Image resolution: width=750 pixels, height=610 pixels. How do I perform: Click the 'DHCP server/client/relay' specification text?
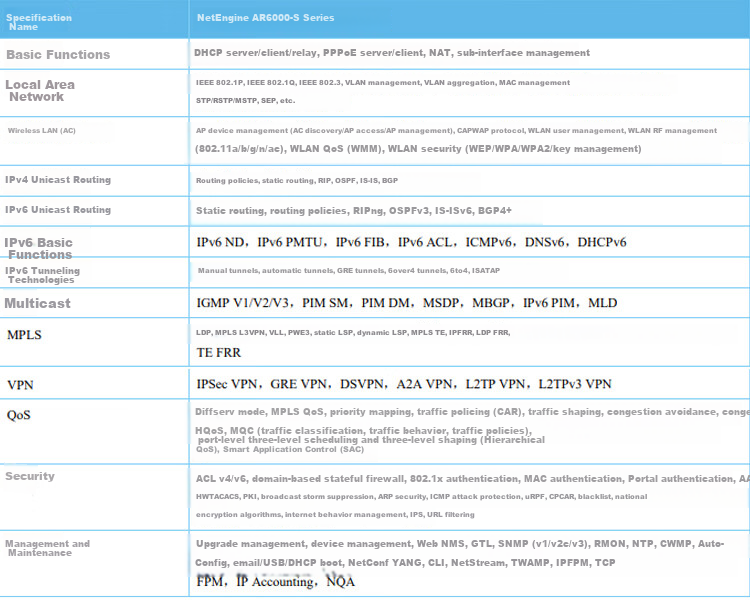click(392, 53)
